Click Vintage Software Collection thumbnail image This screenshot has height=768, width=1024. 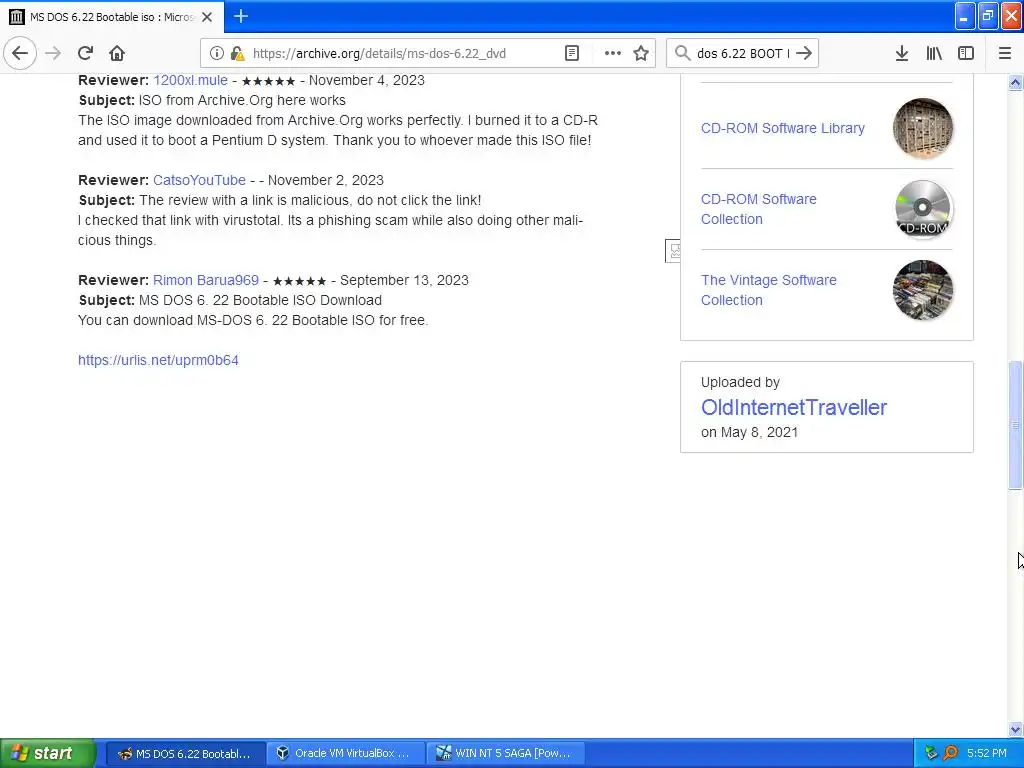click(923, 290)
